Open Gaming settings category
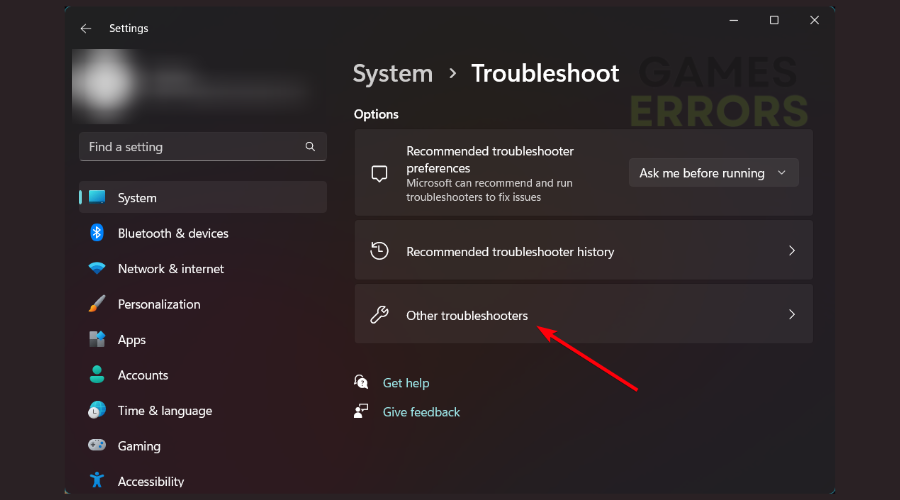The height and width of the screenshot is (500, 900). pos(139,446)
